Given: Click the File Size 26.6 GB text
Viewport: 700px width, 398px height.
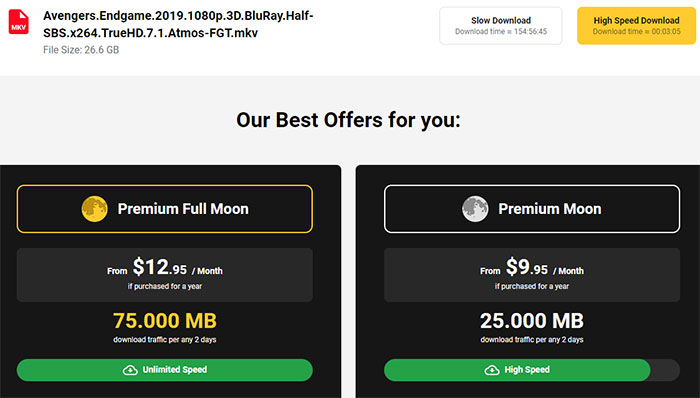Looking at the screenshot, I should click(x=81, y=50).
